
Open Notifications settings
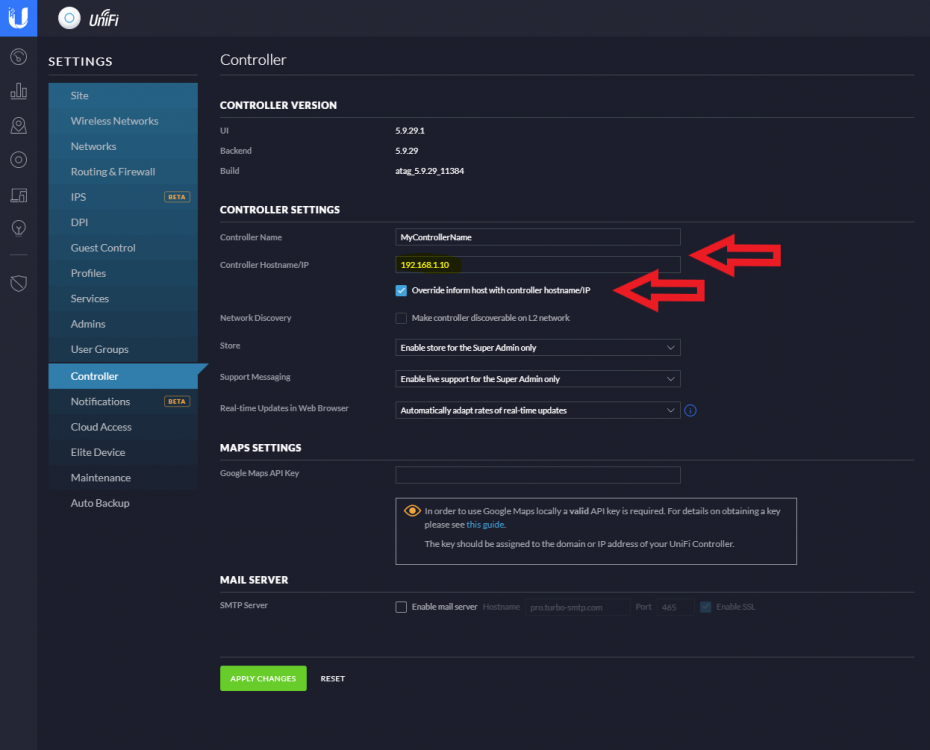click(123, 401)
